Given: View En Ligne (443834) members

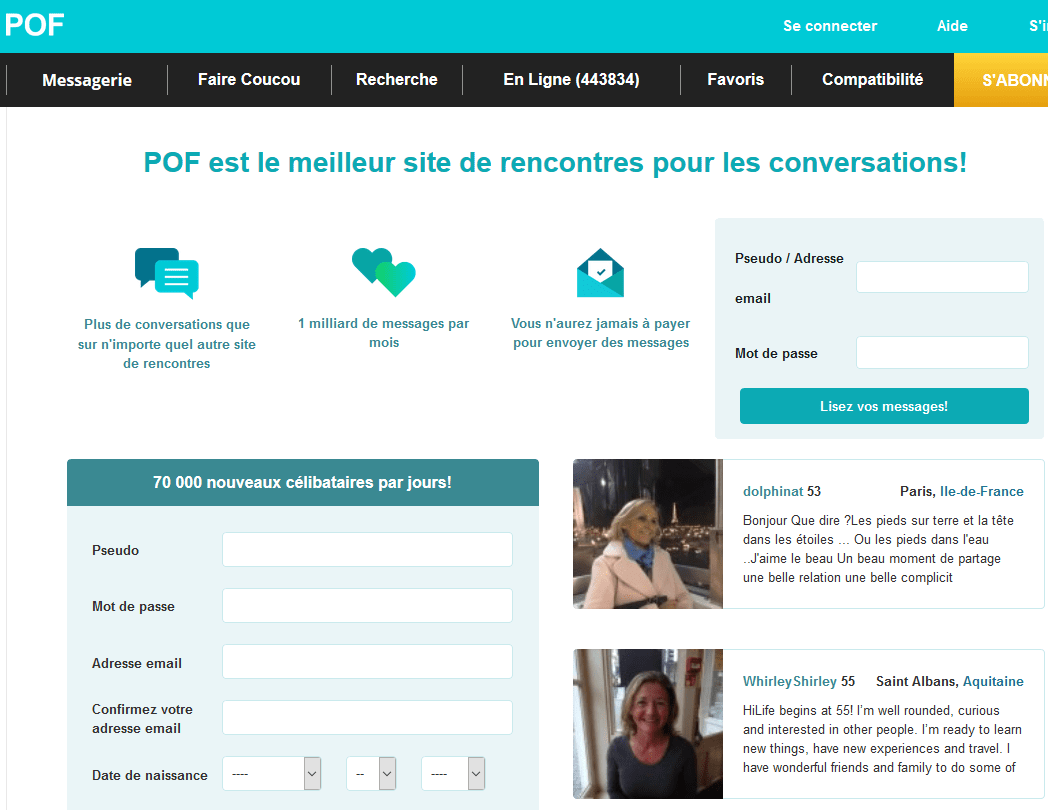Looking at the screenshot, I should point(571,80).
